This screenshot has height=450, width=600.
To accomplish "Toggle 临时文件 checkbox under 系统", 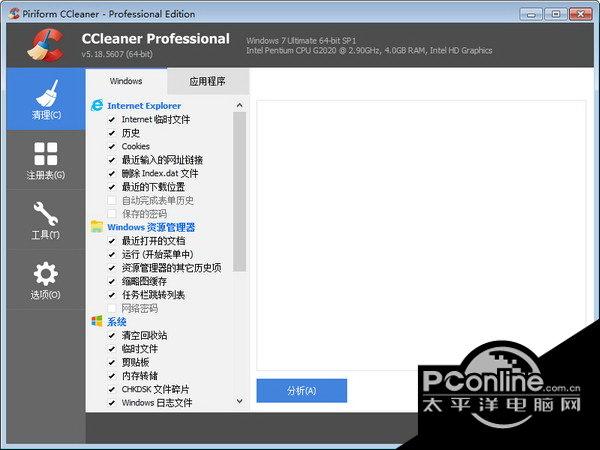I will tap(112, 349).
